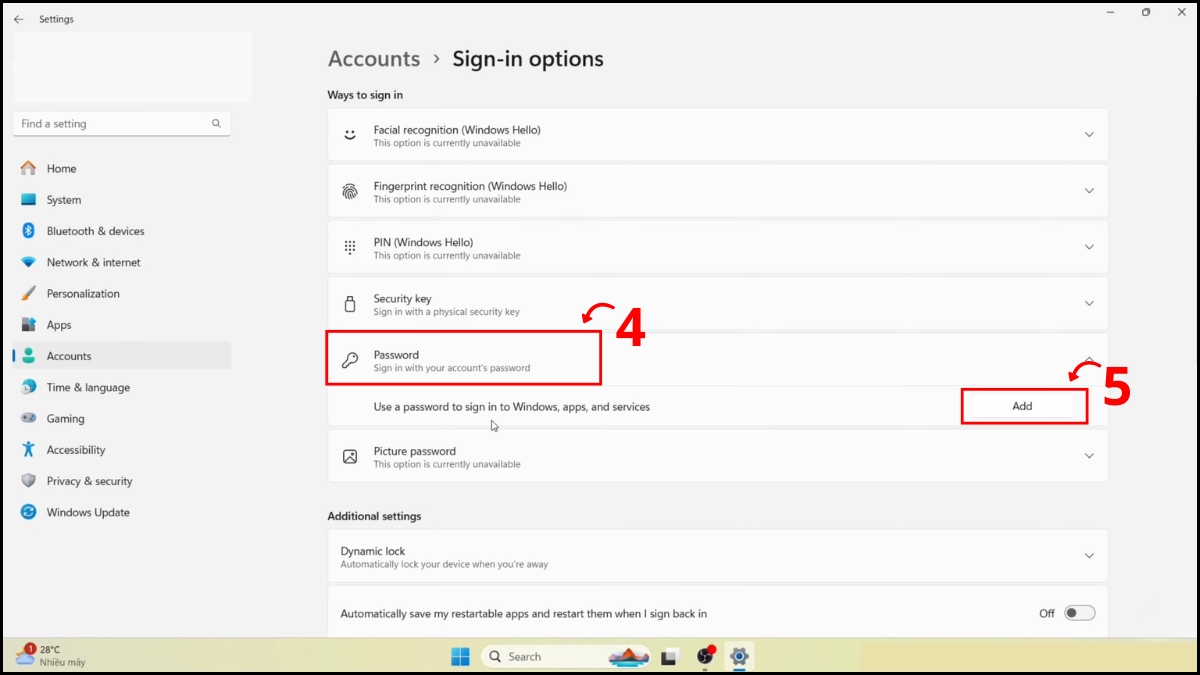Open the Task View taskbar icon

click(670, 656)
